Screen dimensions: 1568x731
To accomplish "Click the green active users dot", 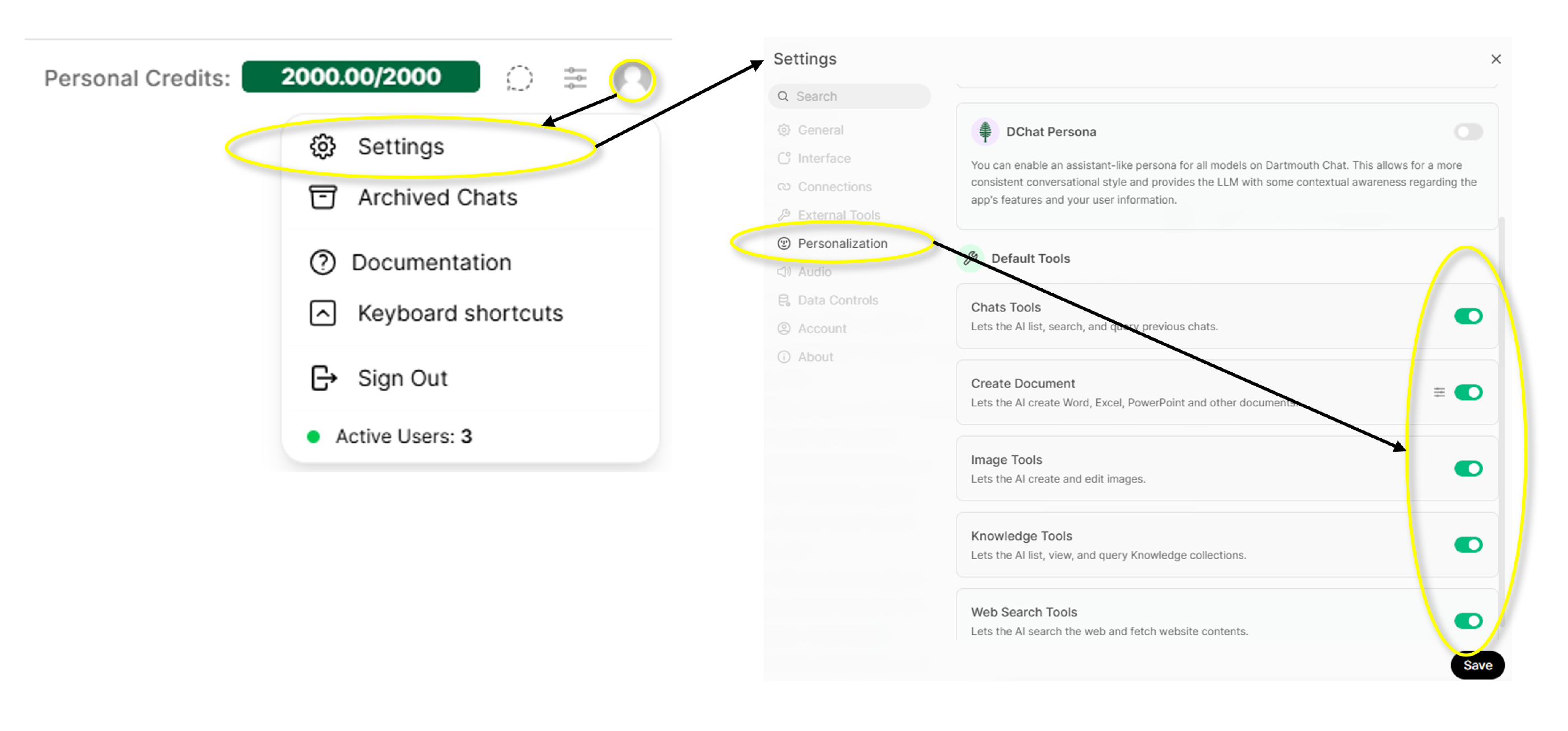I will coord(314,437).
